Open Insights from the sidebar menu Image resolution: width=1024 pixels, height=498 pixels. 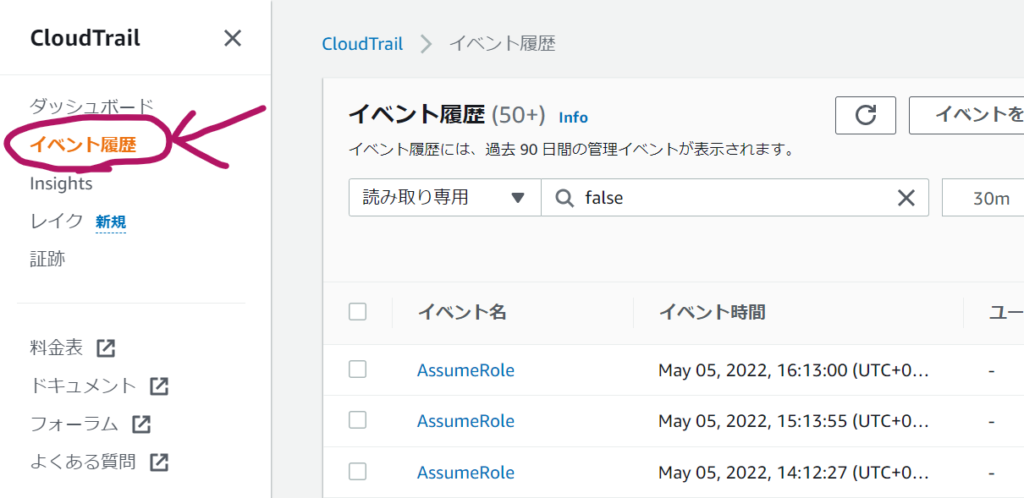pos(61,184)
